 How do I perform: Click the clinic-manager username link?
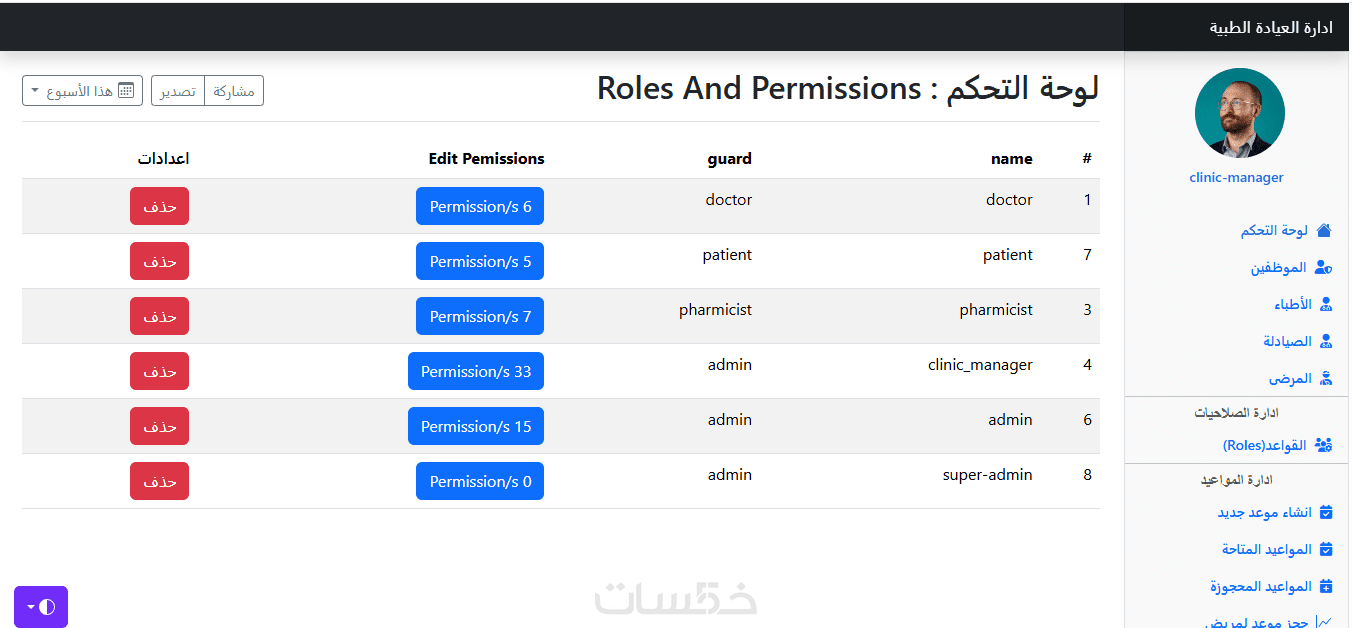click(x=1236, y=178)
